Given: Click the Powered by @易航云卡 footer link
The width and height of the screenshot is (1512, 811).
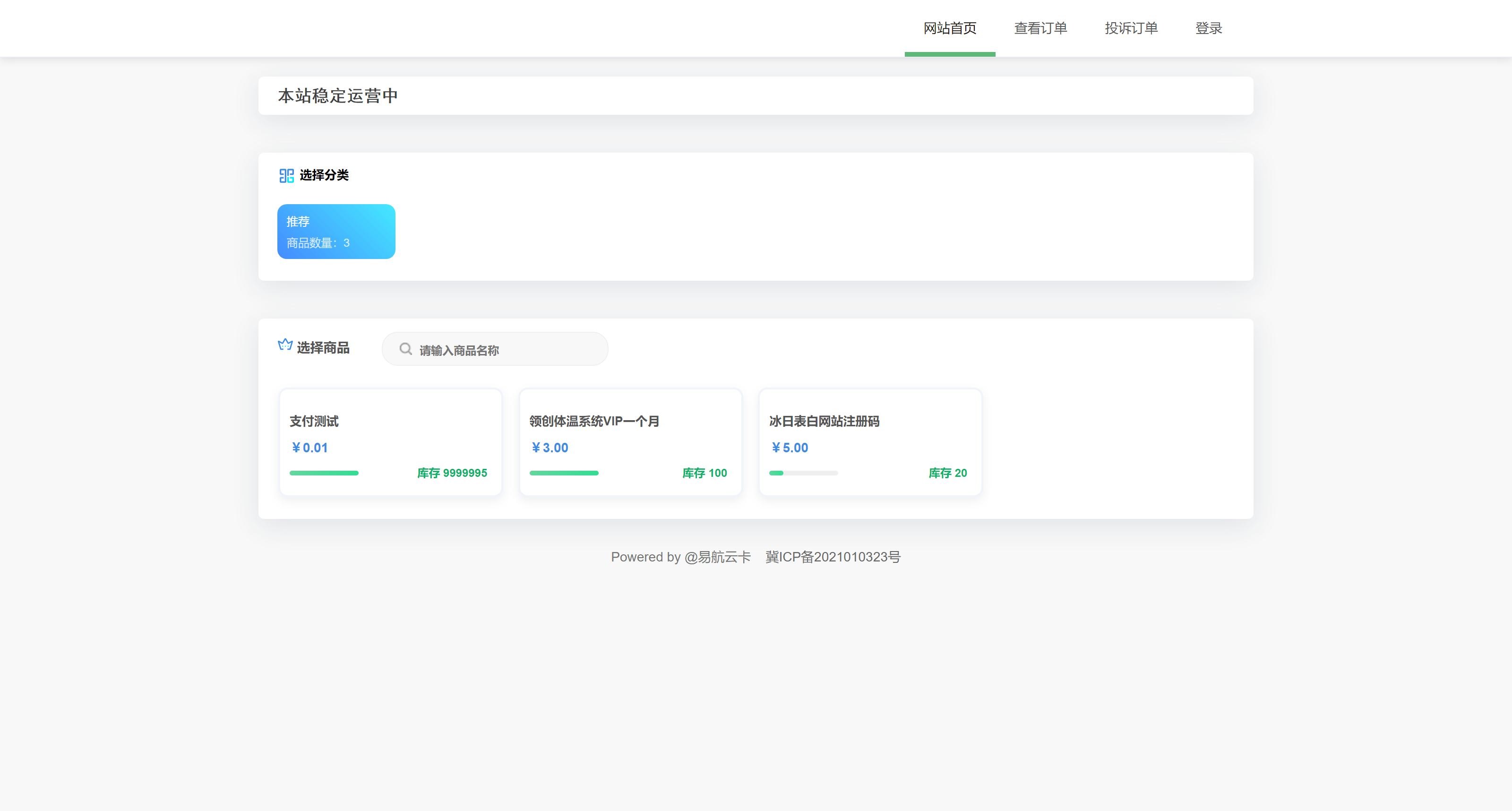Looking at the screenshot, I should tap(680, 557).
